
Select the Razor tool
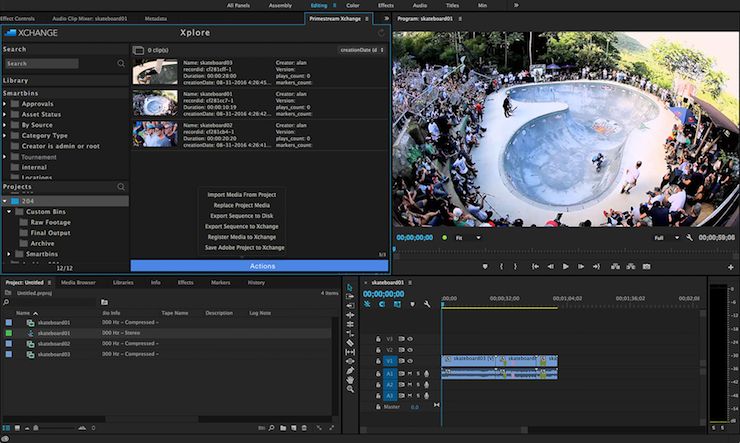pos(350,343)
